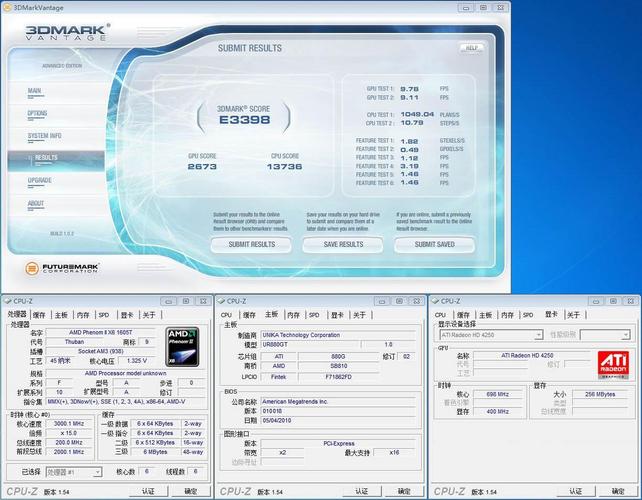Click the SAVE RESULTS button
Viewport: 642px width, 500px height.
pyautogui.click(x=343, y=244)
